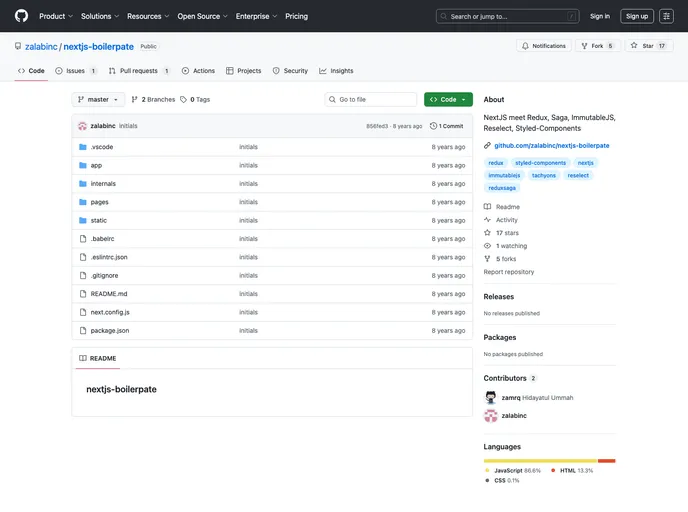Viewport: 688px width, 512px height.
Task: Click the Report repository link
Action: (x=509, y=272)
